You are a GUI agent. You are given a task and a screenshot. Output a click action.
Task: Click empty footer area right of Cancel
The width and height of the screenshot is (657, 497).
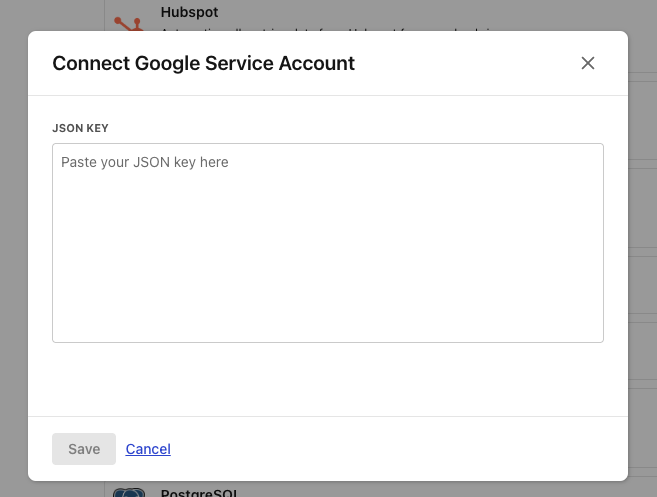tap(400, 449)
